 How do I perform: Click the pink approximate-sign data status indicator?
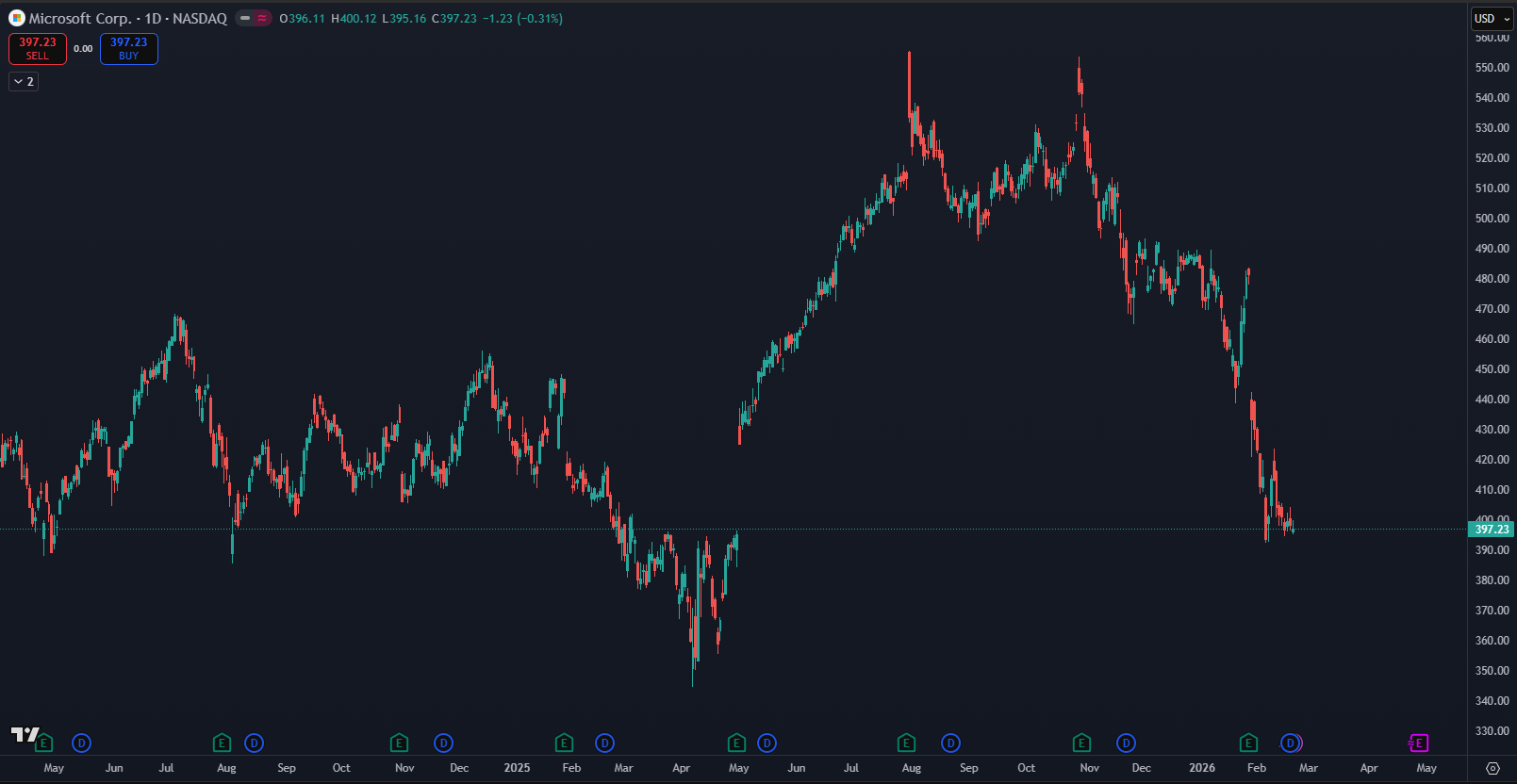pyautogui.click(x=262, y=18)
